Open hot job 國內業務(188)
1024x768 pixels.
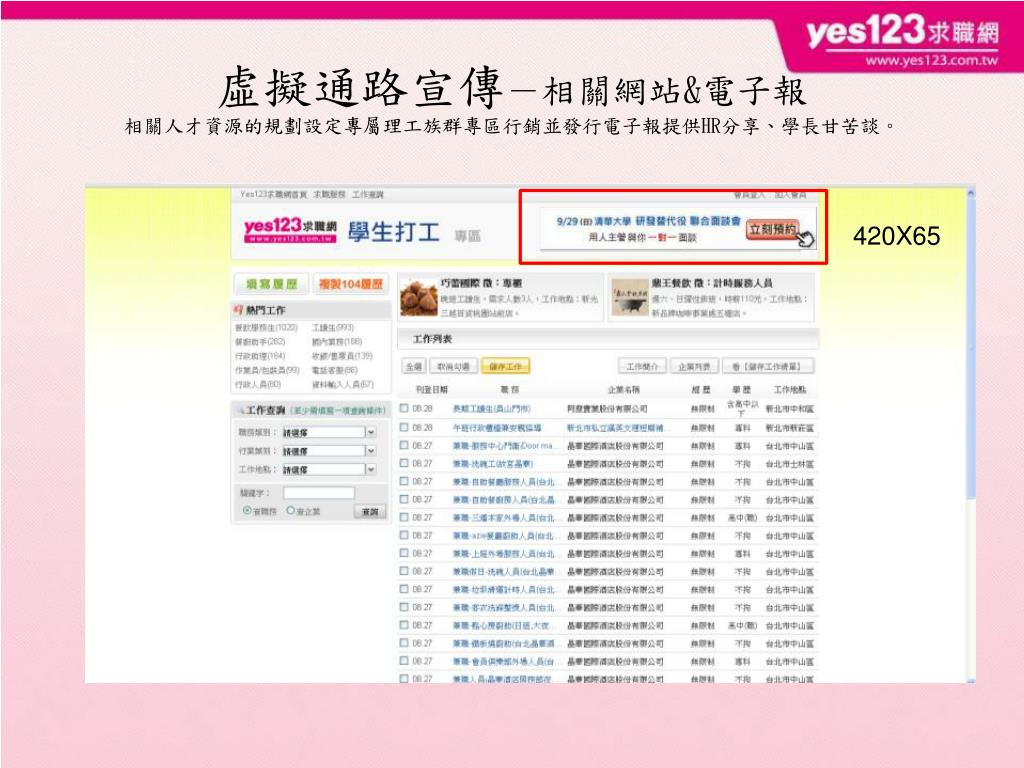point(337,342)
